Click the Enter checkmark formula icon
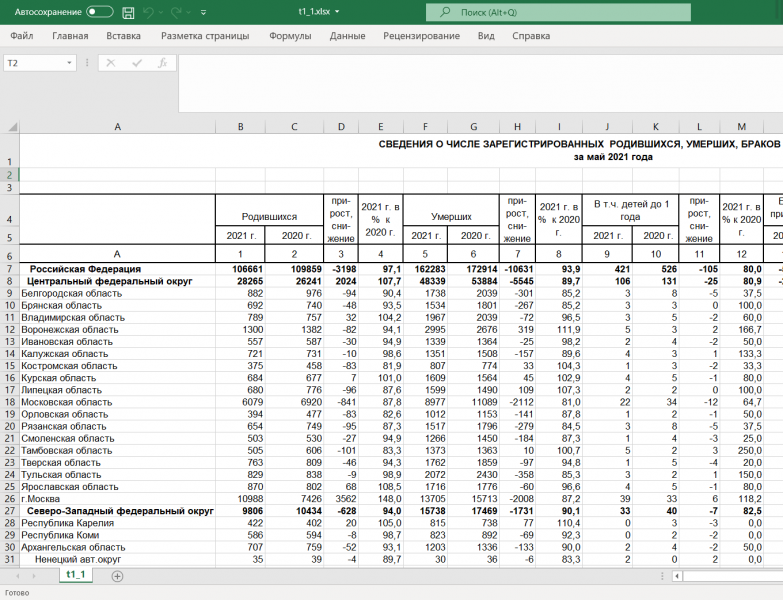Screen dimensions: 783x600 pos(137,63)
